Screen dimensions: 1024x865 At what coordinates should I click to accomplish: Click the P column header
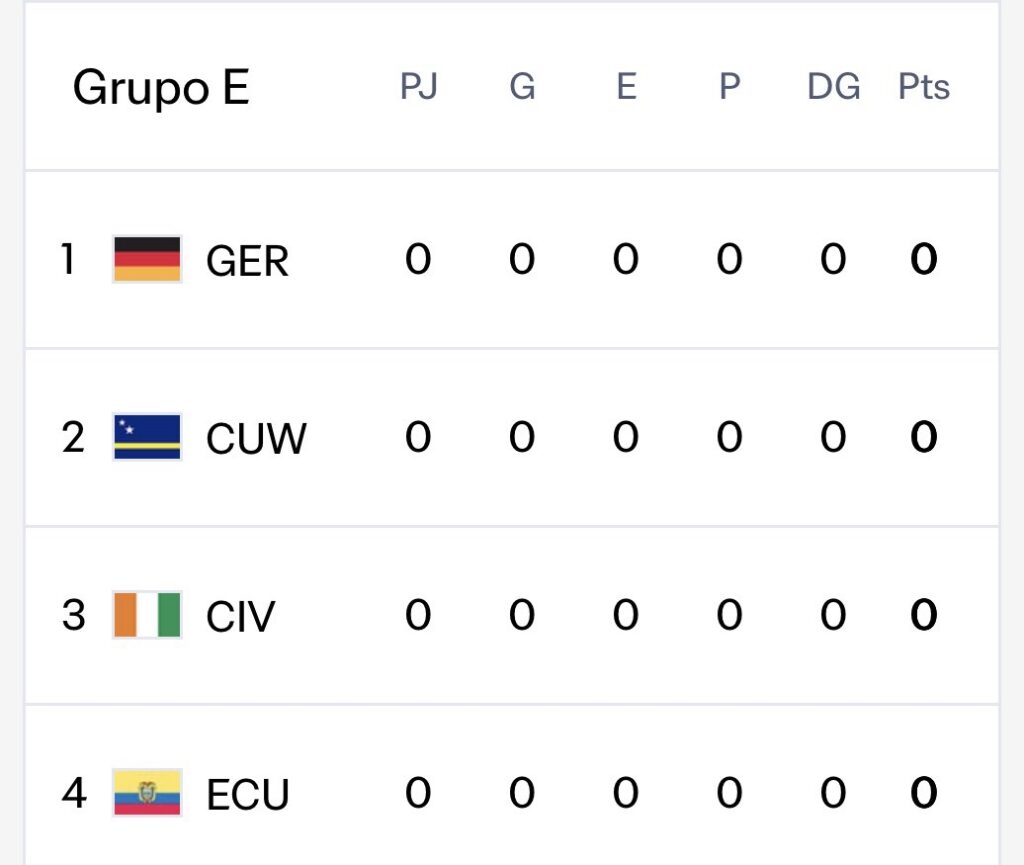tap(730, 87)
